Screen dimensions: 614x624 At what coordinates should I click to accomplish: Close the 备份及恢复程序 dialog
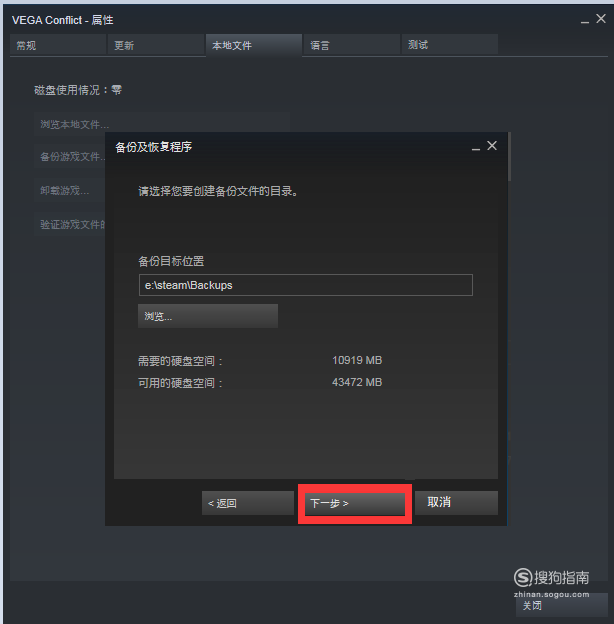pos(492,146)
